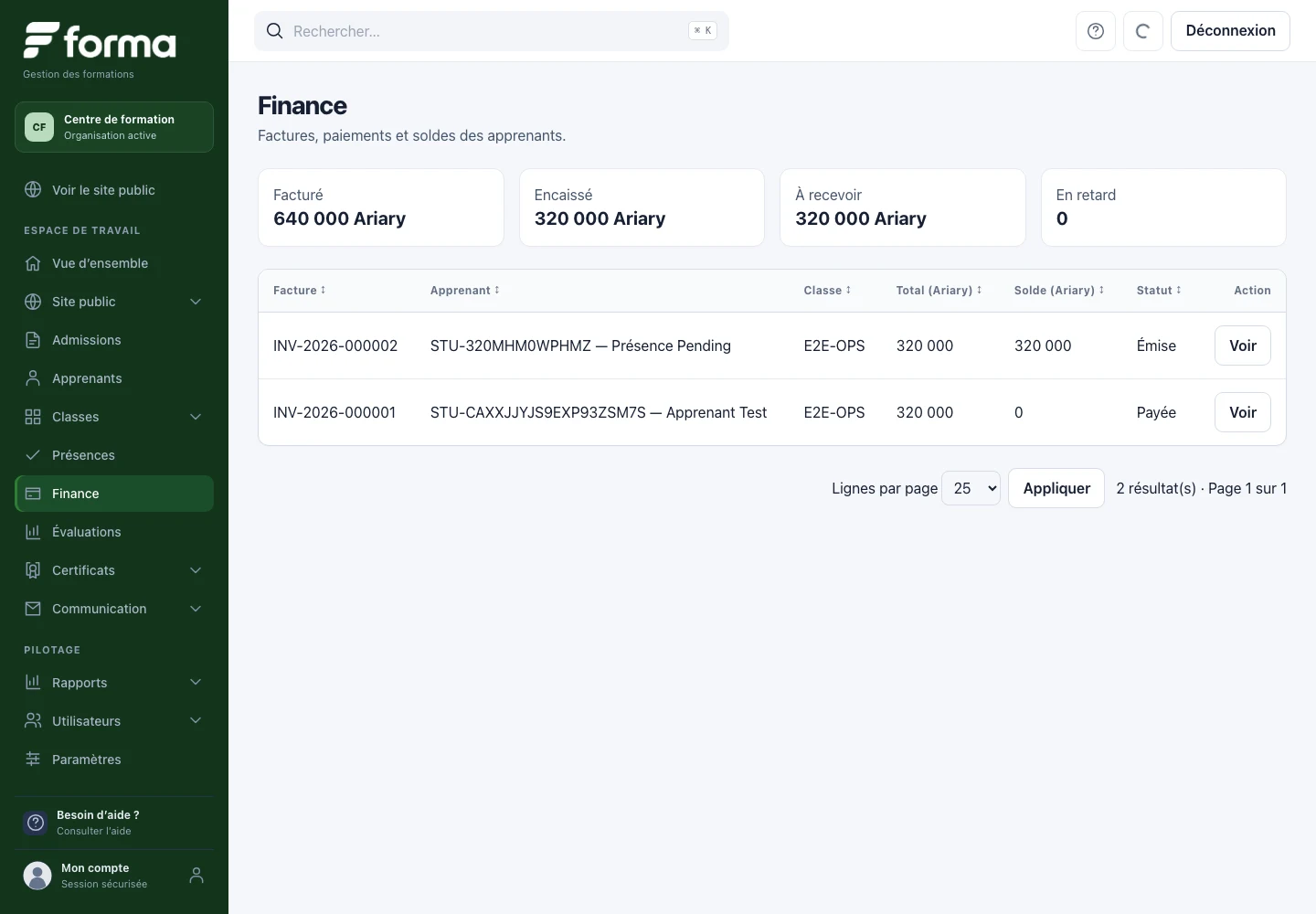Open the Finance menu item

pyautogui.click(x=114, y=494)
